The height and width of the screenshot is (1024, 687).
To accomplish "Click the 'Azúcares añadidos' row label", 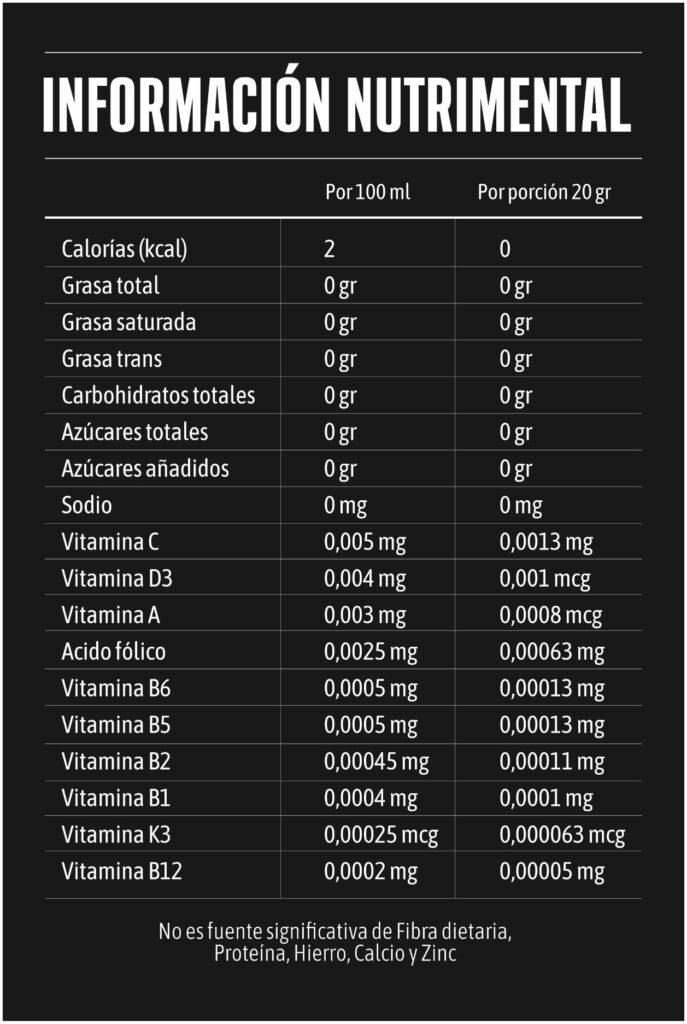I will click(x=145, y=469).
